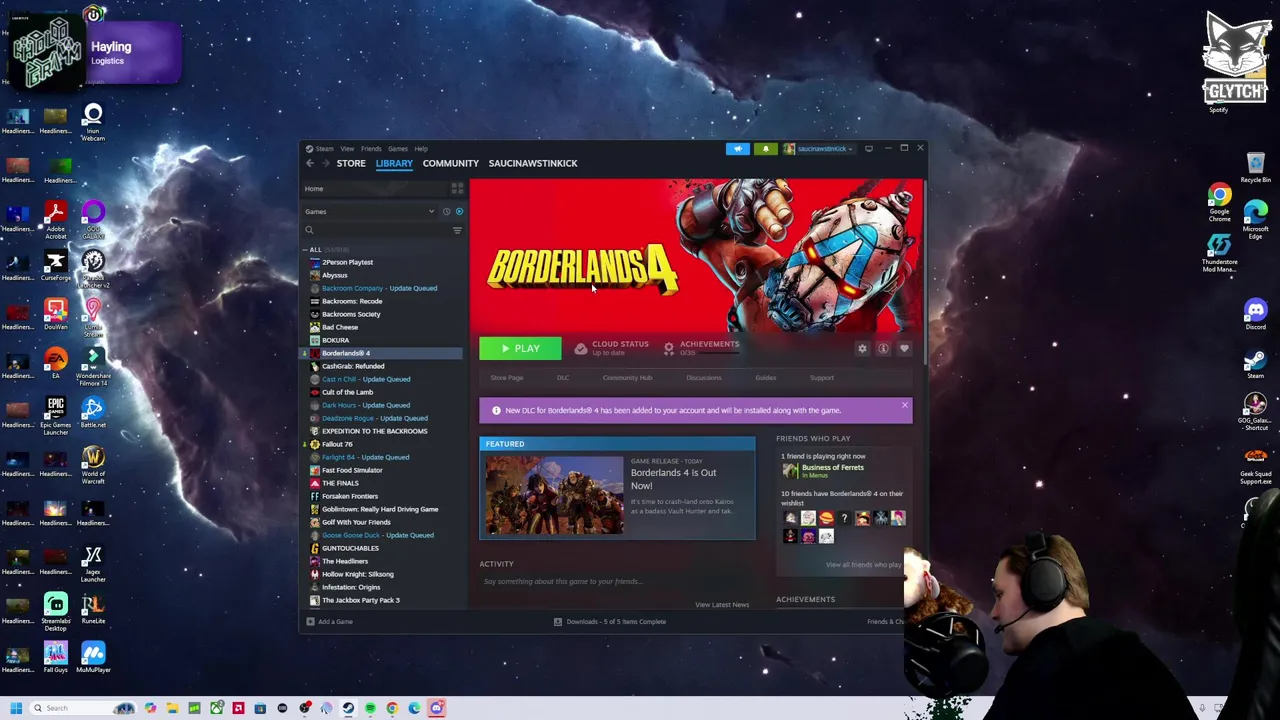The height and width of the screenshot is (720, 1280).
Task: Toggle sort by recent activity clock icon
Action: [447, 211]
